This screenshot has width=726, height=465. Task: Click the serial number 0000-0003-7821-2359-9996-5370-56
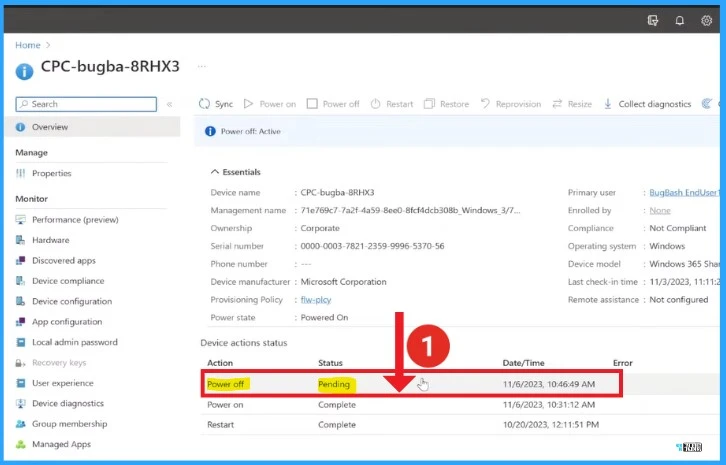(x=372, y=246)
